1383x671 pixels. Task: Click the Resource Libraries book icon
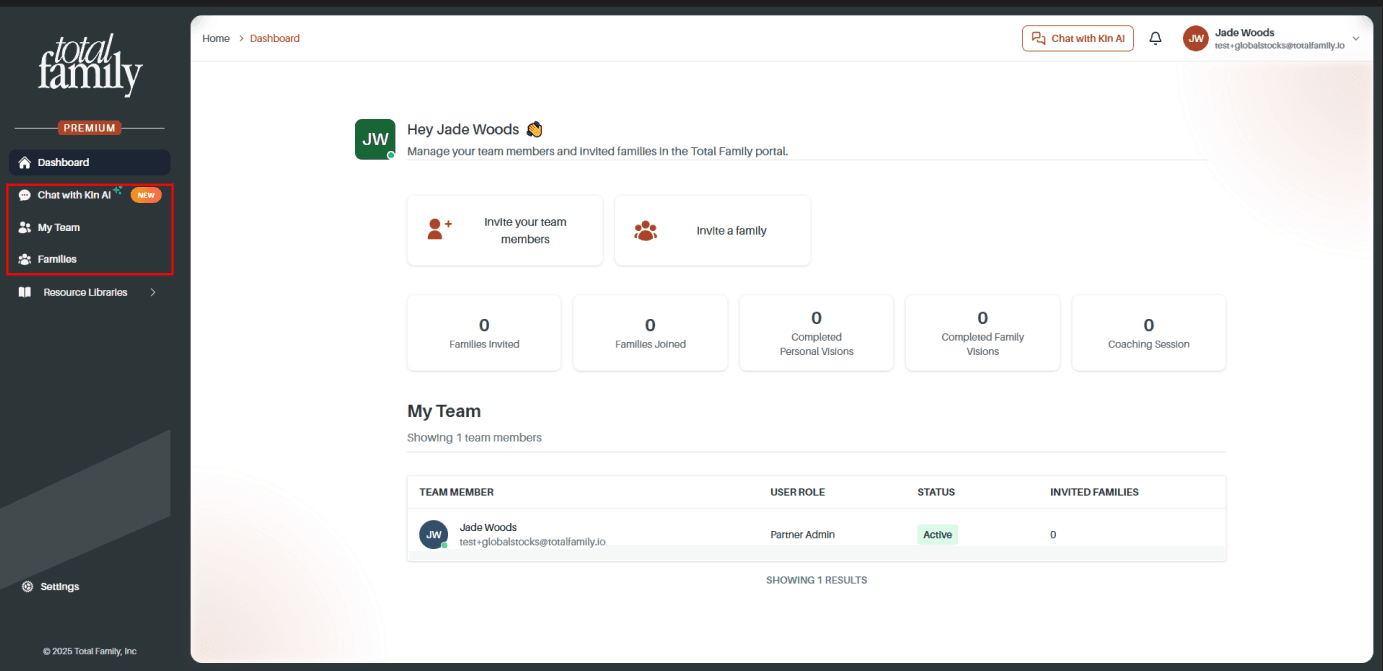[x=25, y=292]
